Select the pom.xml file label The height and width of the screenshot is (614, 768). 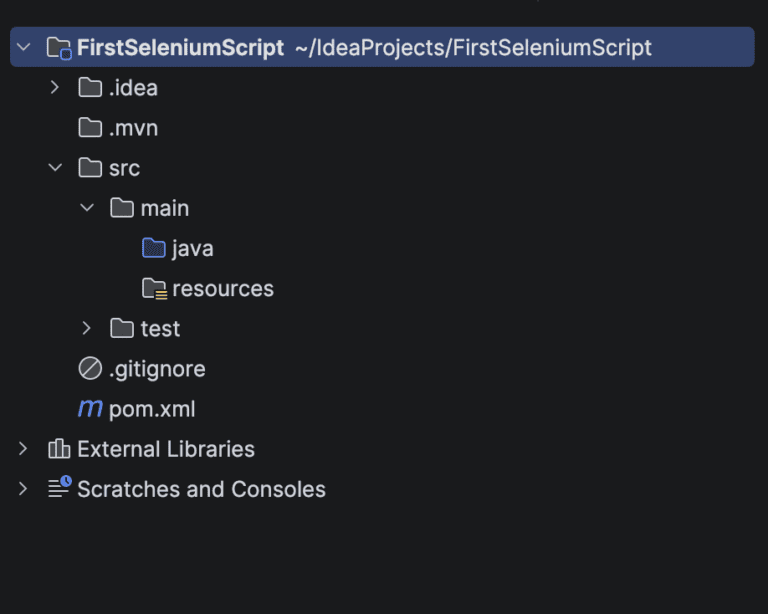[x=152, y=409]
